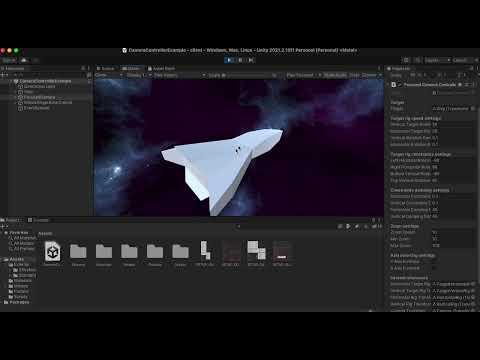Image resolution: width=480 pixels, height=360 pixels.
Task: Open Vertical Target Rig object picker
Action: tap(473, 291)
